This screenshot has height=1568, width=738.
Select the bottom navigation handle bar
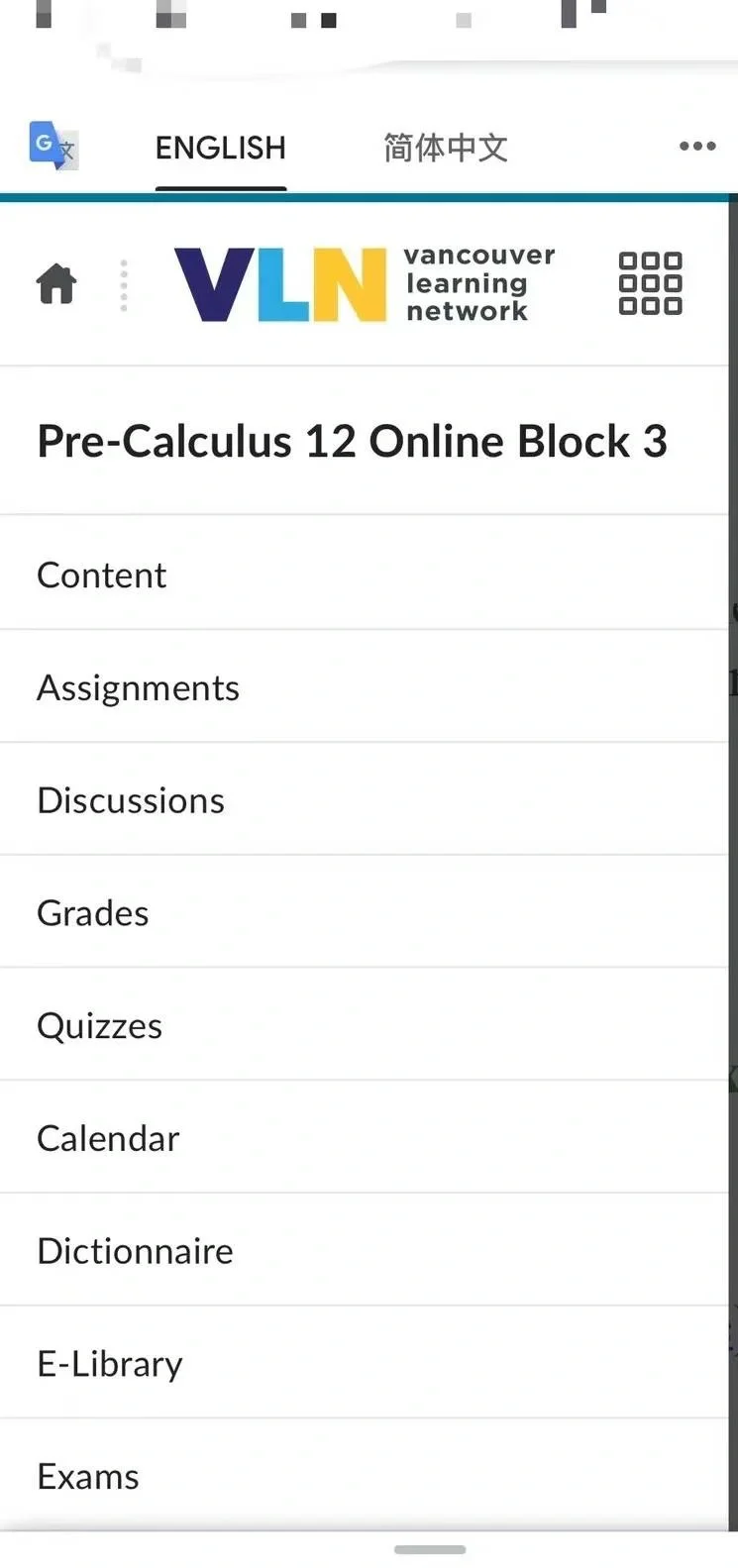point(430,1549)
